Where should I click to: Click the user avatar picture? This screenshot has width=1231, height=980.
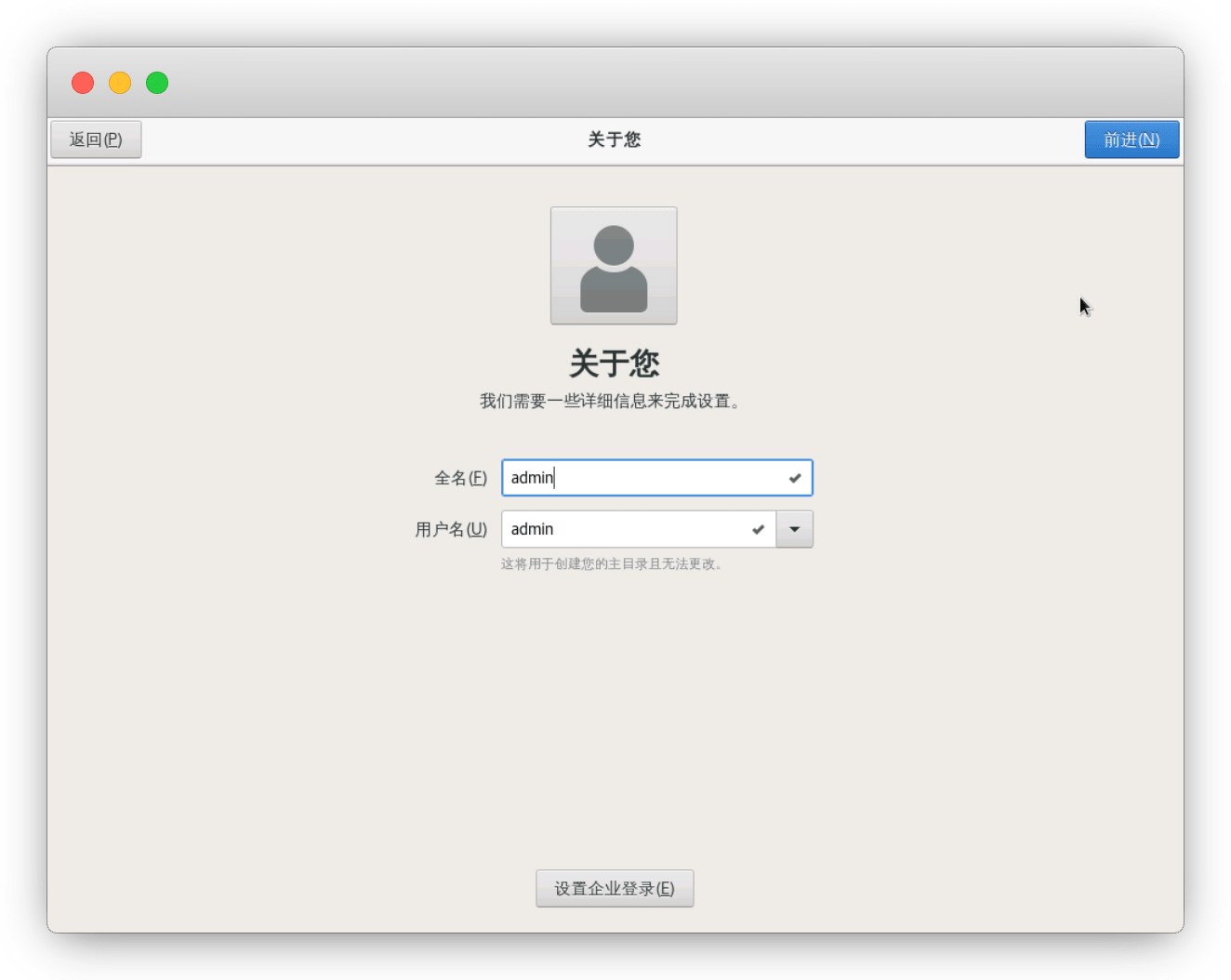(x=614, y=266)
